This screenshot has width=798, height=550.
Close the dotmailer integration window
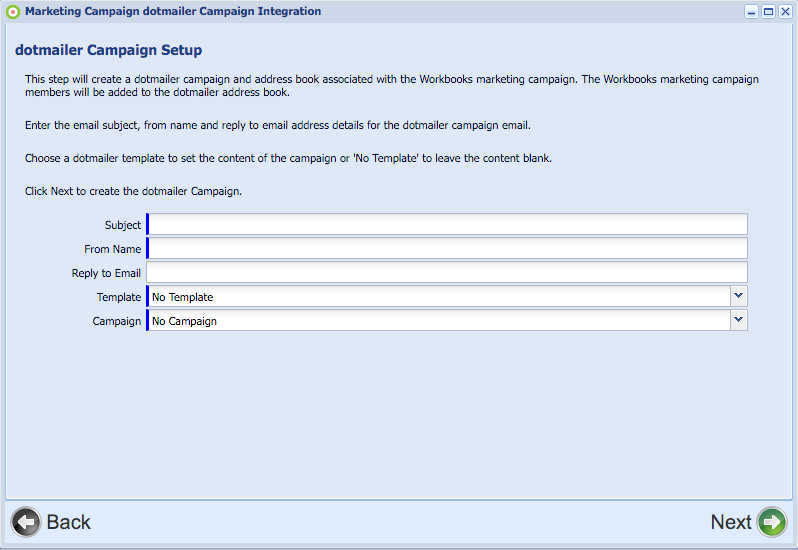[785, 12]
